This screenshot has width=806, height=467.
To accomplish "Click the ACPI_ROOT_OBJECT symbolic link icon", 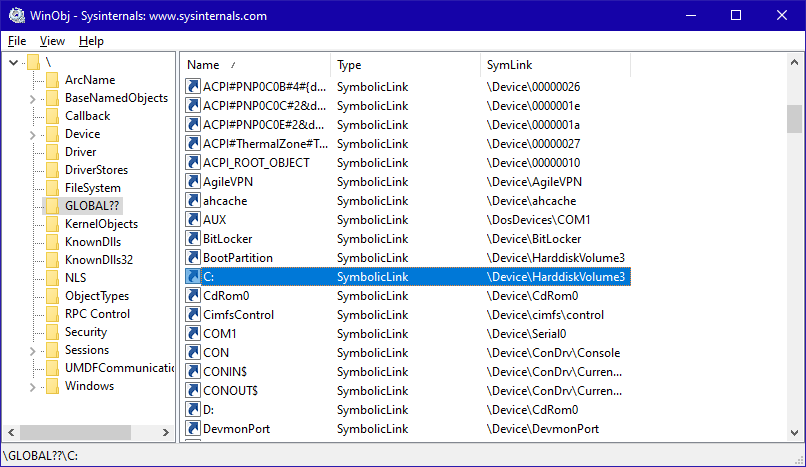I will (x=194, y=163).
